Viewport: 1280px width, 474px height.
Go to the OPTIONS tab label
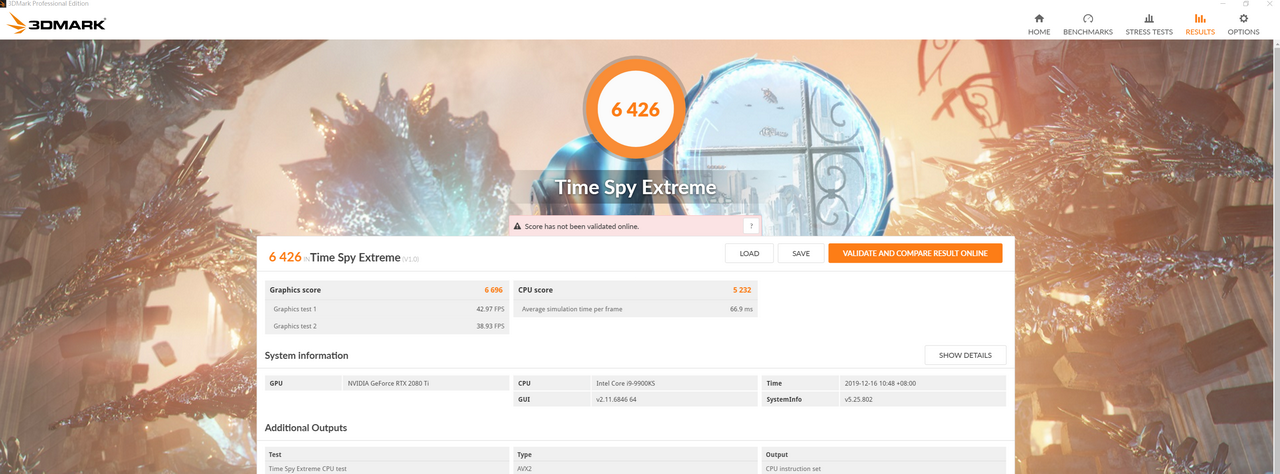[1243, 32]
